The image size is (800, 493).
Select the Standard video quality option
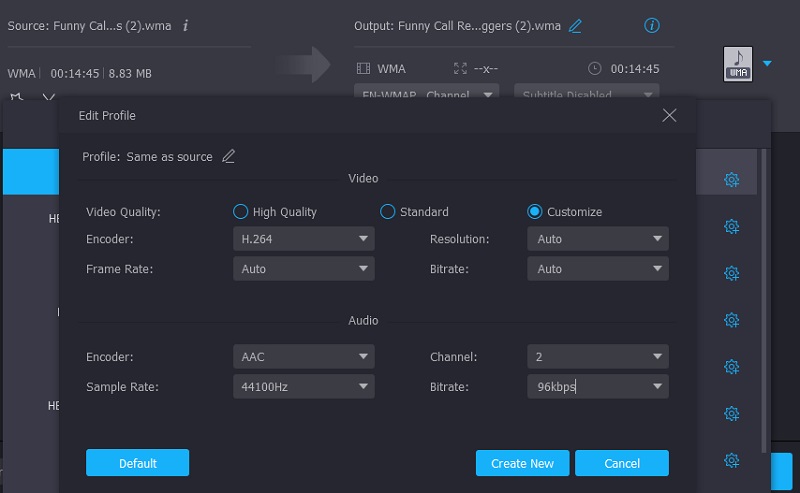(388, 212)
